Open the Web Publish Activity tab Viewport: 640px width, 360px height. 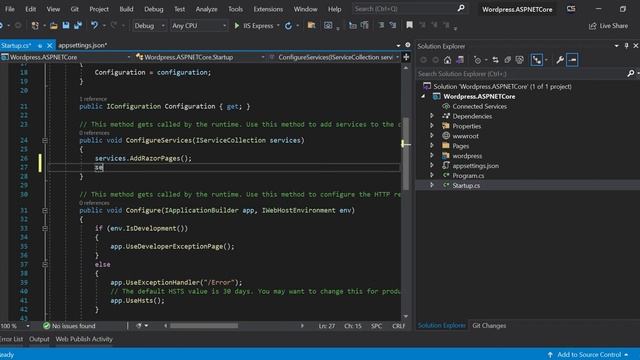[x=84, y=339]
